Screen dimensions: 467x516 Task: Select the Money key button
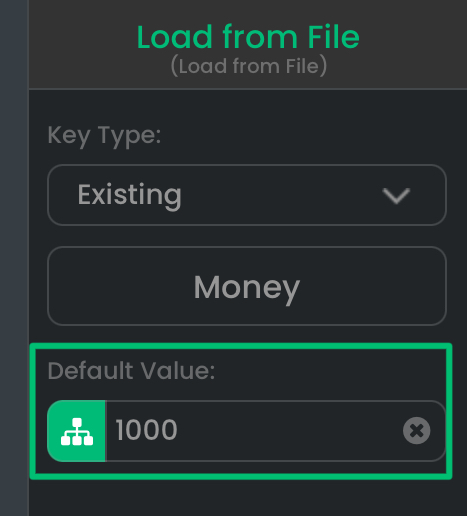(247, 286)
